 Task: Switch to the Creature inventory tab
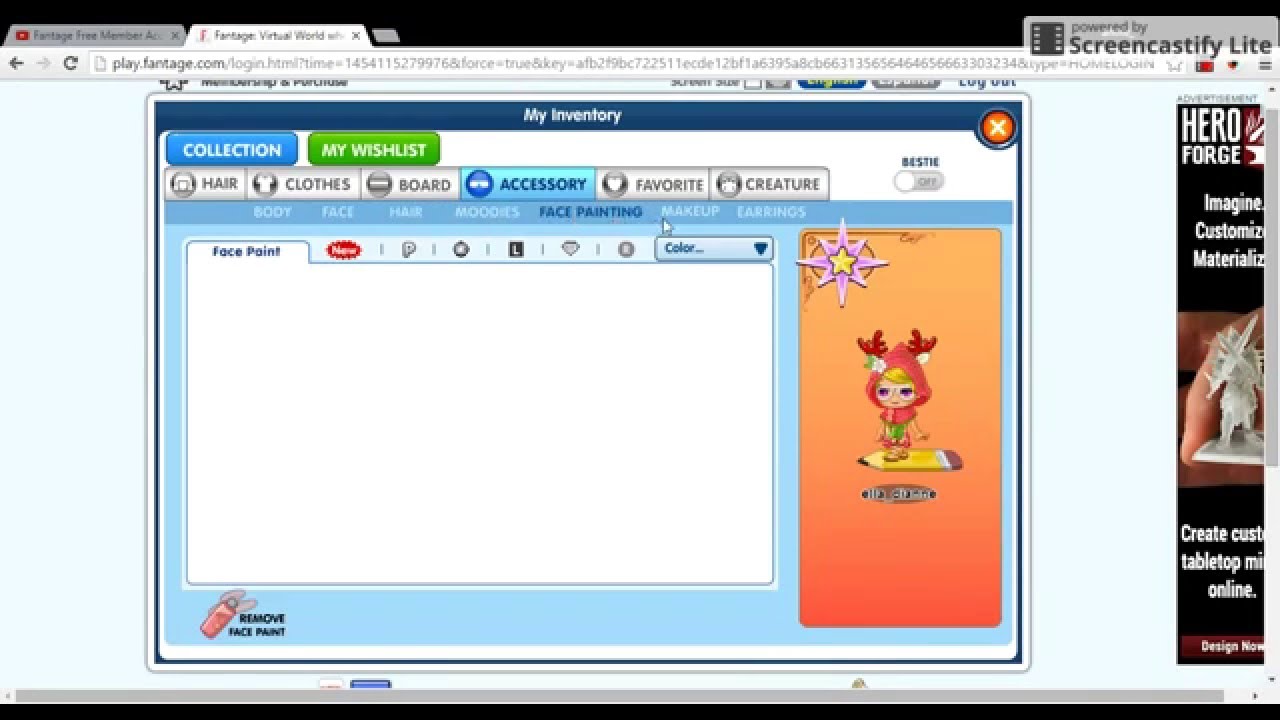769,184
